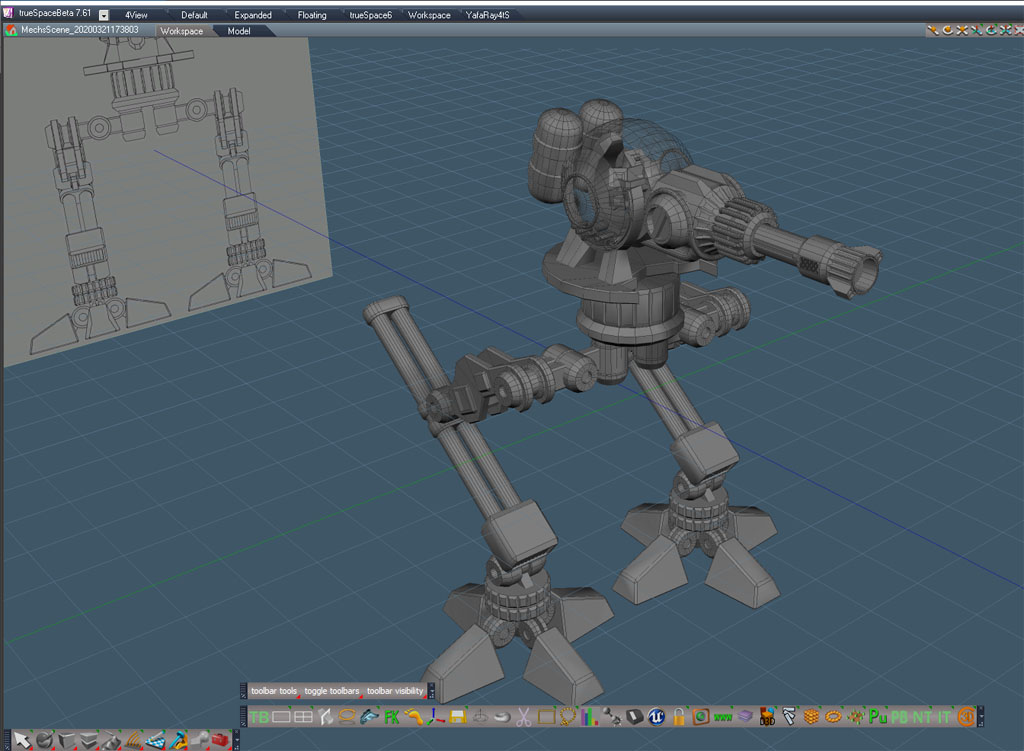
Task: Switch to the YafaRay4tS layout tab
Action: pos(487,15)
